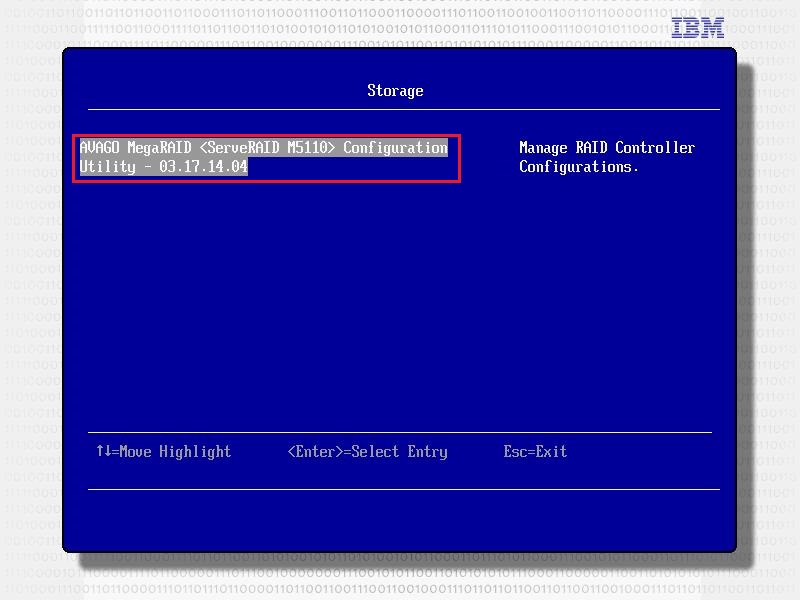Click the word Configurations. in help pane

pyautogui.click(x=578, y=167)
